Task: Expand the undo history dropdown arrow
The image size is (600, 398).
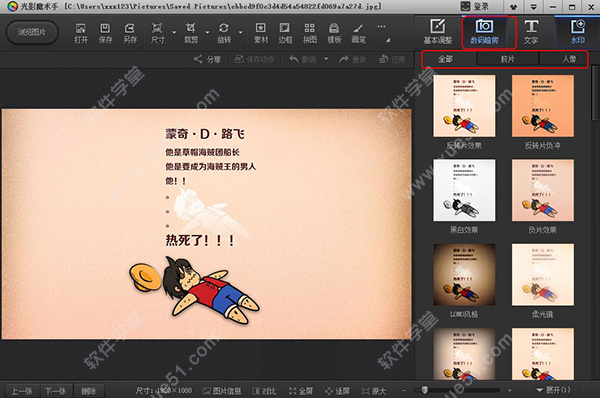Action: [326, 59]
